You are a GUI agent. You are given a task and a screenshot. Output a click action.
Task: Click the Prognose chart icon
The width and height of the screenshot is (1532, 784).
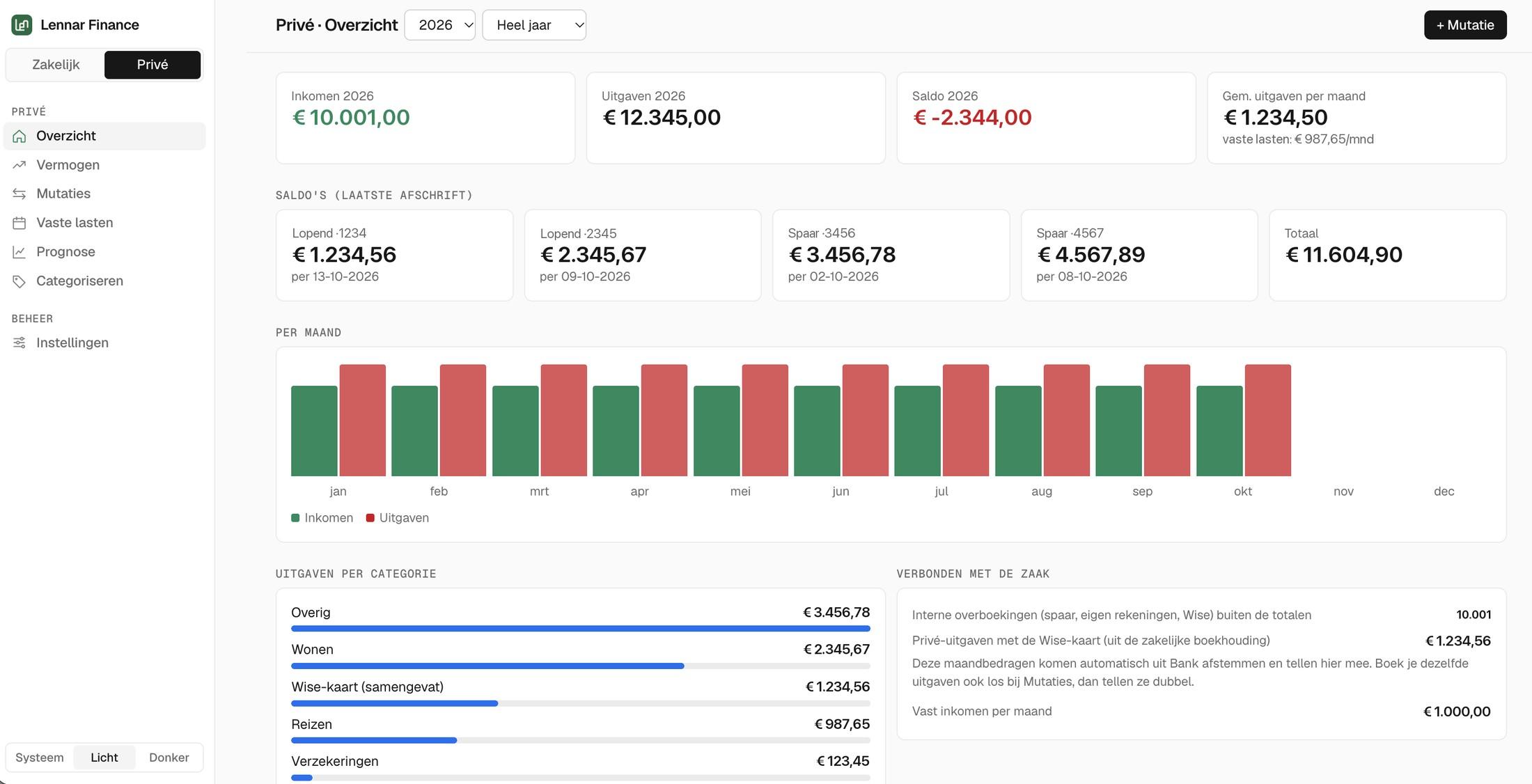pyautogui.click(x=19, y=252)
